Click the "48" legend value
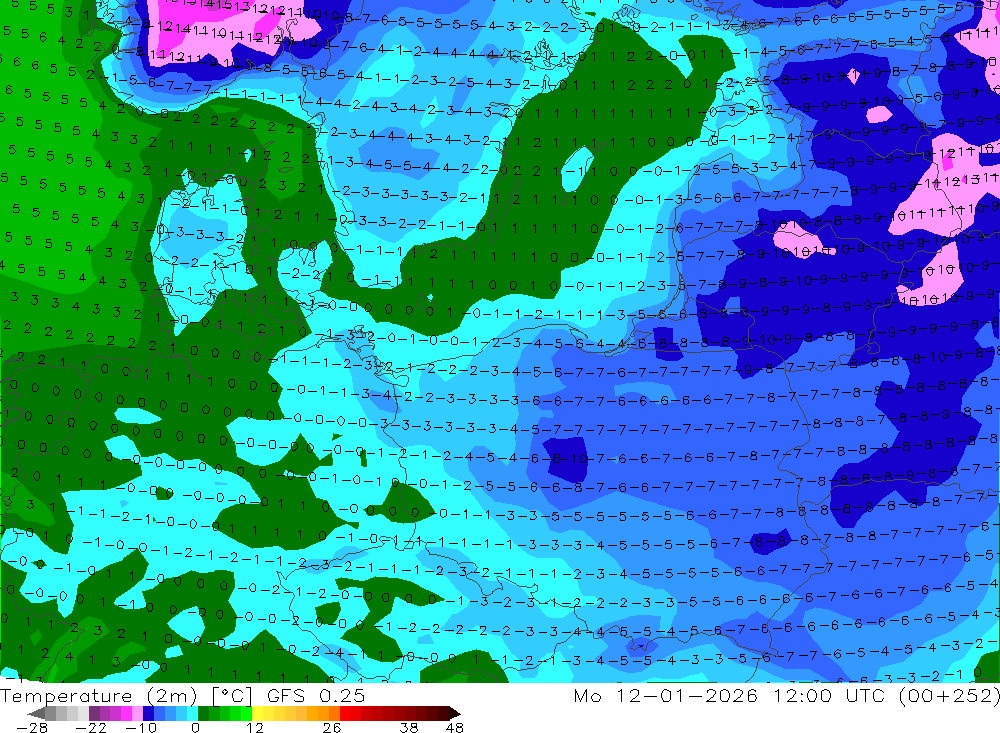The width and height of the screenshot is (1000, 733). coord(455,727)
